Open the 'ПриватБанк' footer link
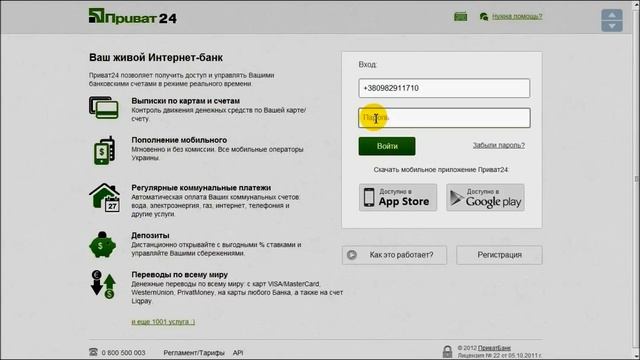The image size is (640, 360). (x=494, y=348)
